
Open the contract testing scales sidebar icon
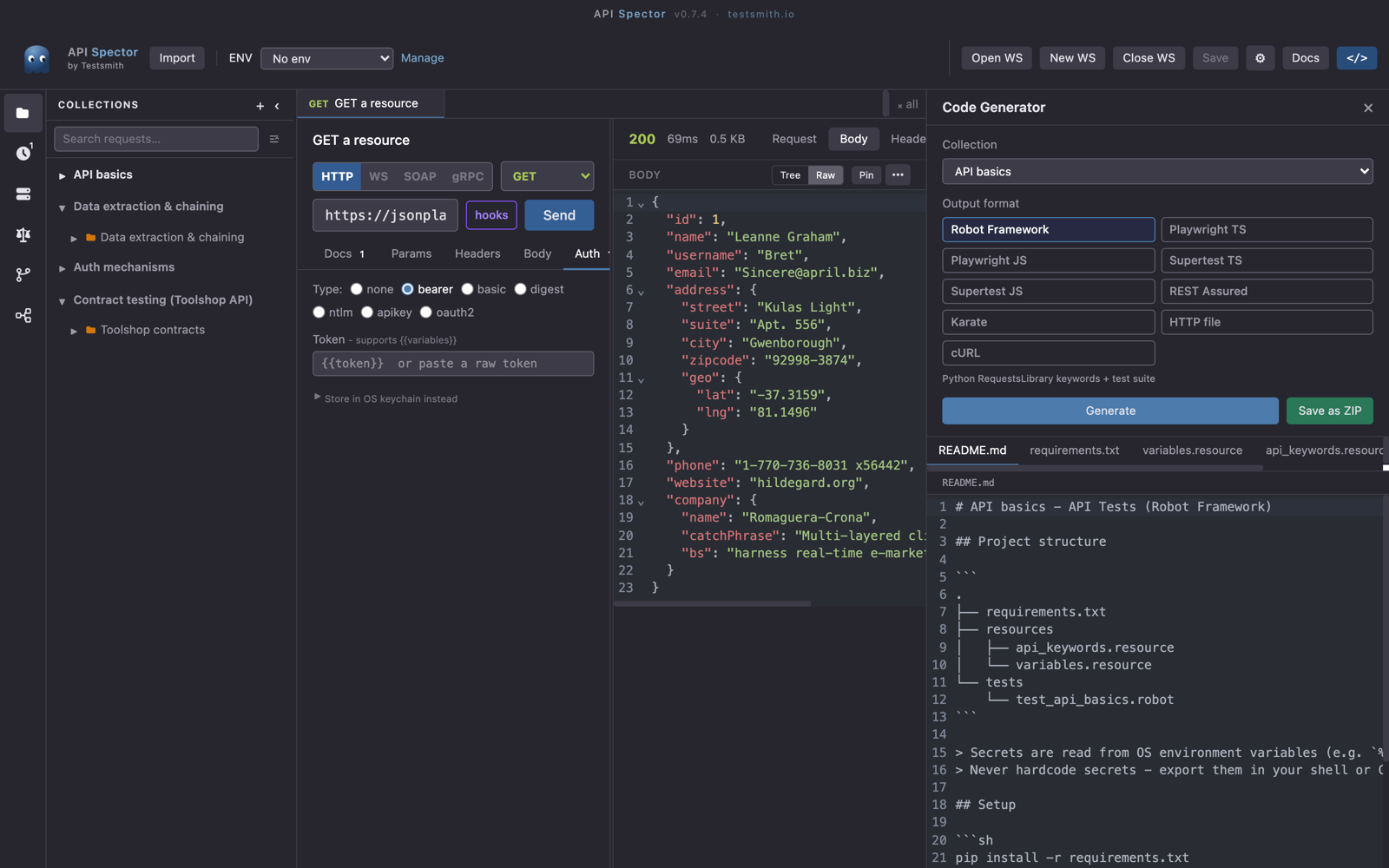click(23, 234)
